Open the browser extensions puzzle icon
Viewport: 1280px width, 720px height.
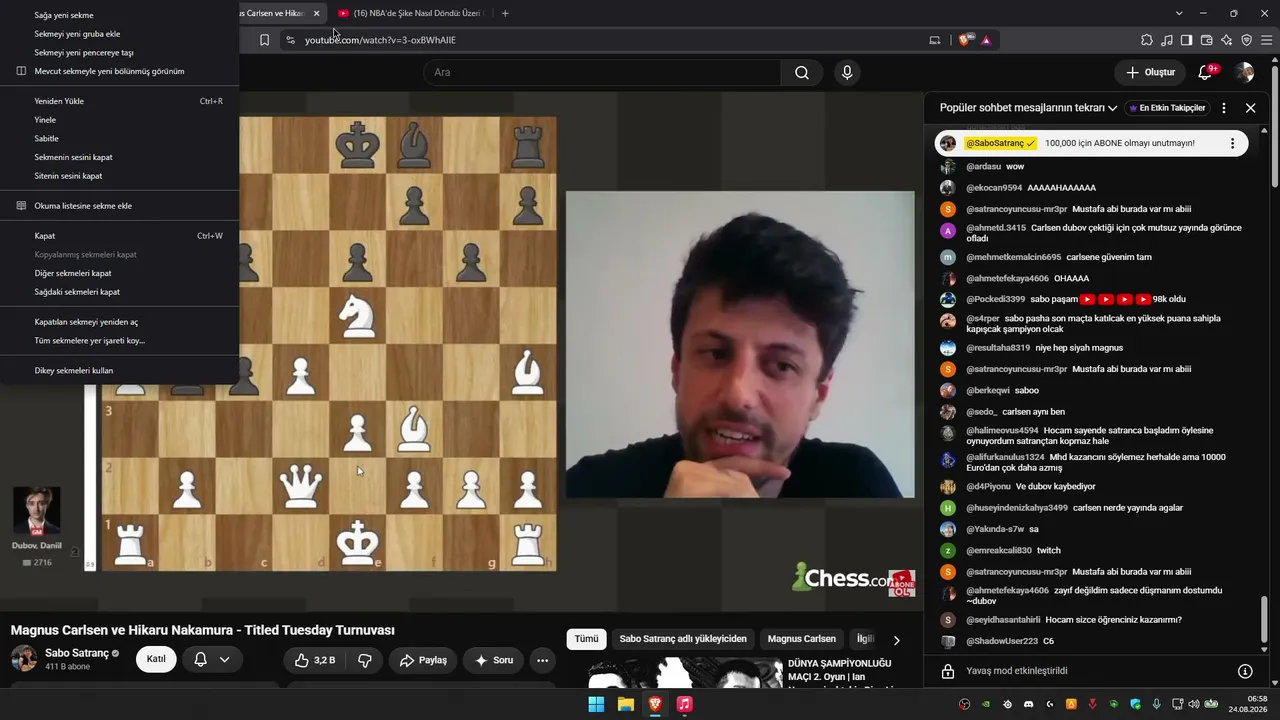click(x=1147, y=40)
